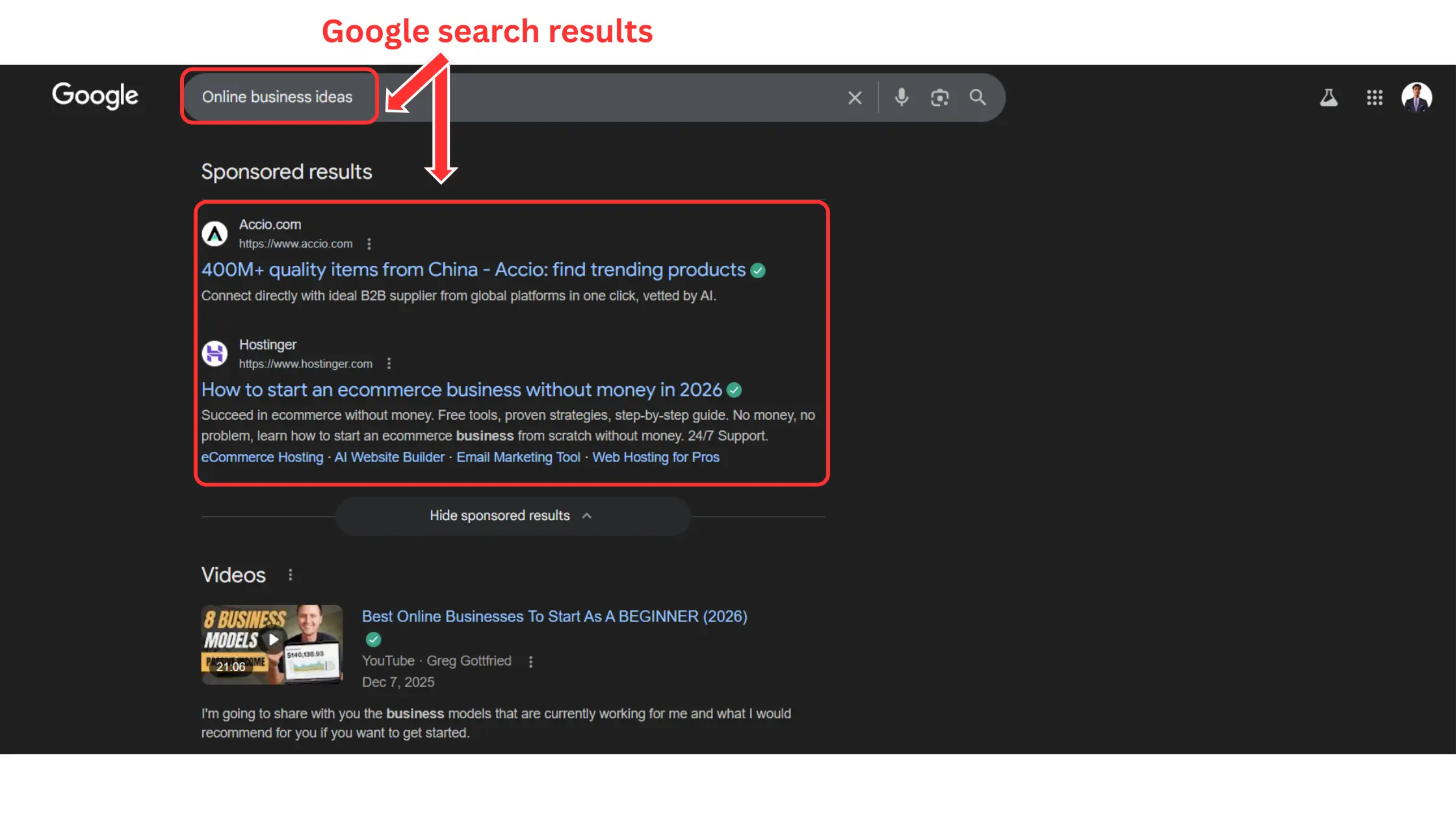The width and height of the screenshot is (1456, 819).
Task: Open Google Lens image search
Action: click(940, 97)
